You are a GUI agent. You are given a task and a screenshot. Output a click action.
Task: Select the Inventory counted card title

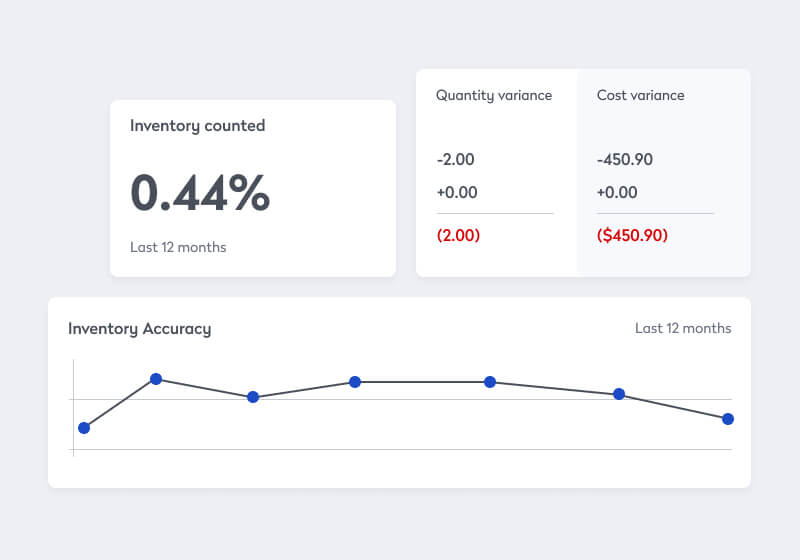tap(197, 126)
